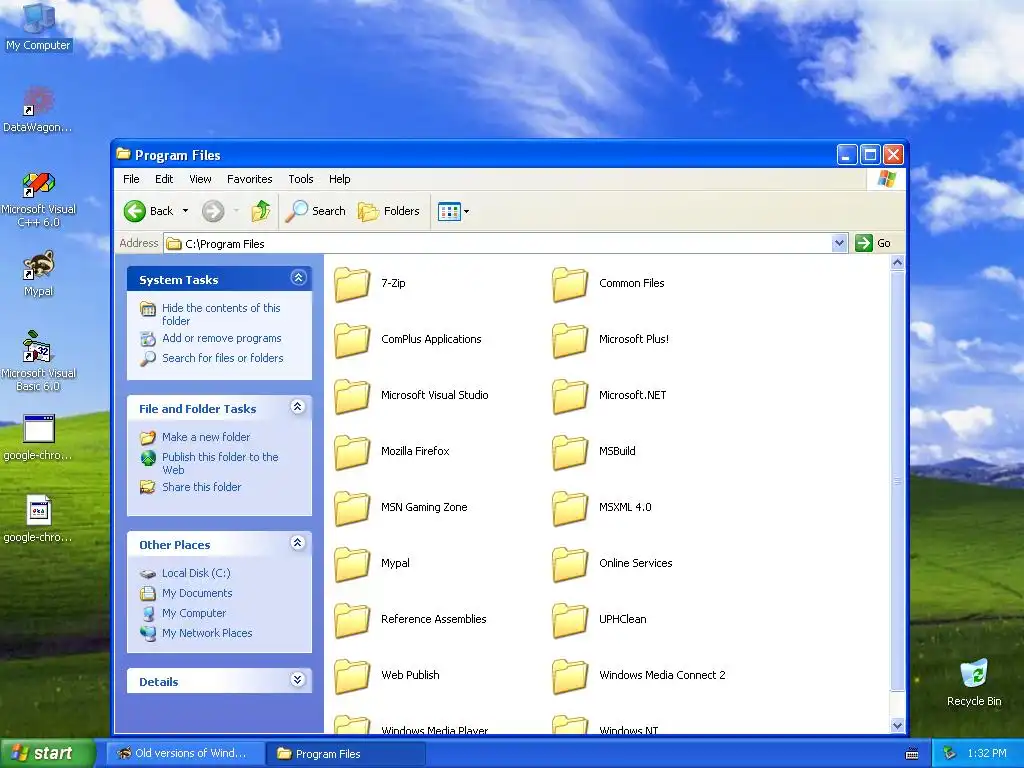Switch to Old versions of Wind... taskbar item
The width and height of the screenshot is (1024, 768).
186,753
